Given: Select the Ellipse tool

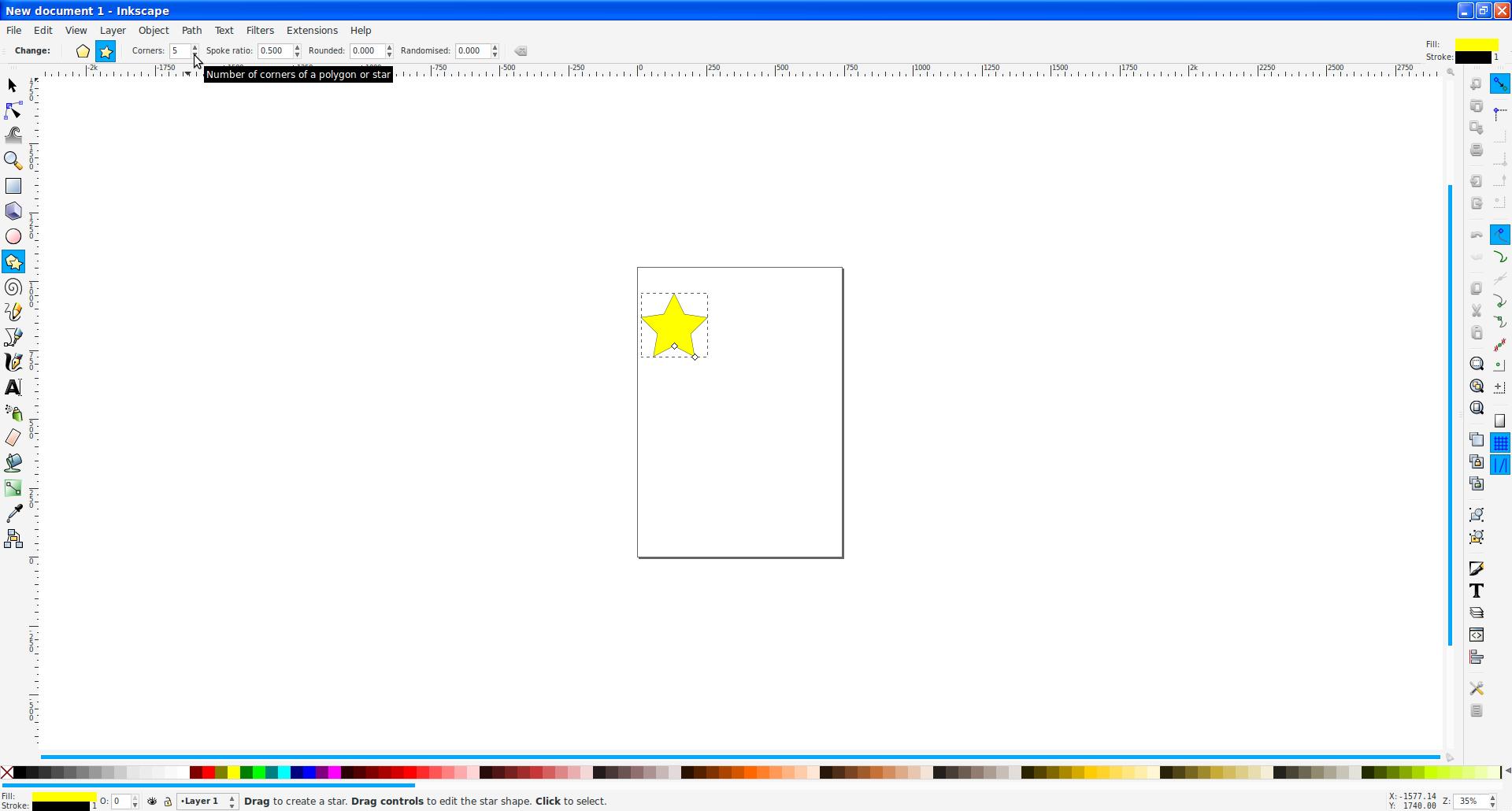Looking at the screenshot, I should 13,236.
